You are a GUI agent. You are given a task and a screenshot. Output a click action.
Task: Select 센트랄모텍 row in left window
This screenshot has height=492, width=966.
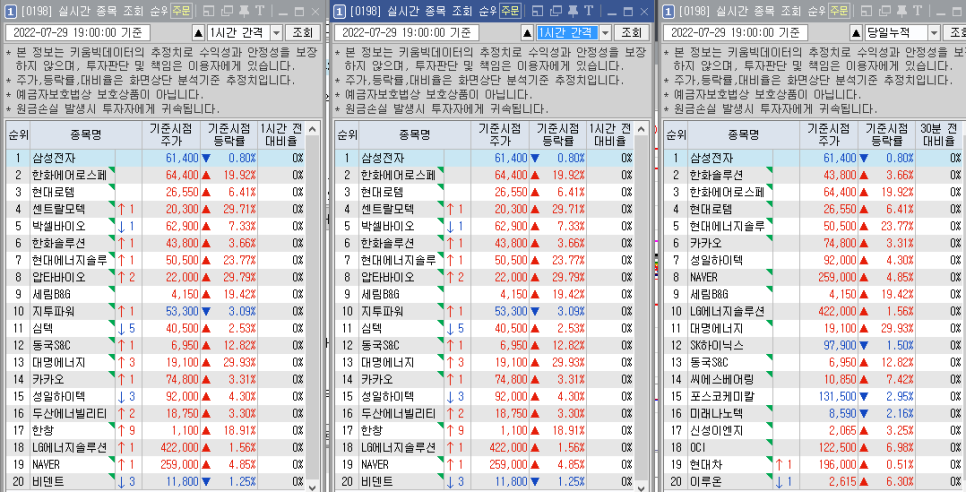coord(156,209)
